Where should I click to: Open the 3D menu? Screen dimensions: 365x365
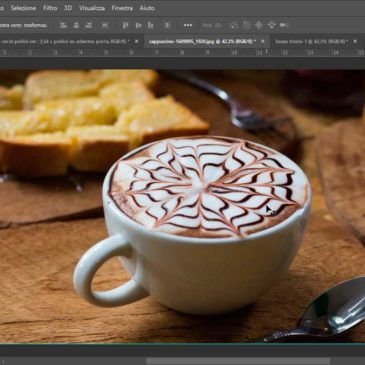(x=68, y=8)
